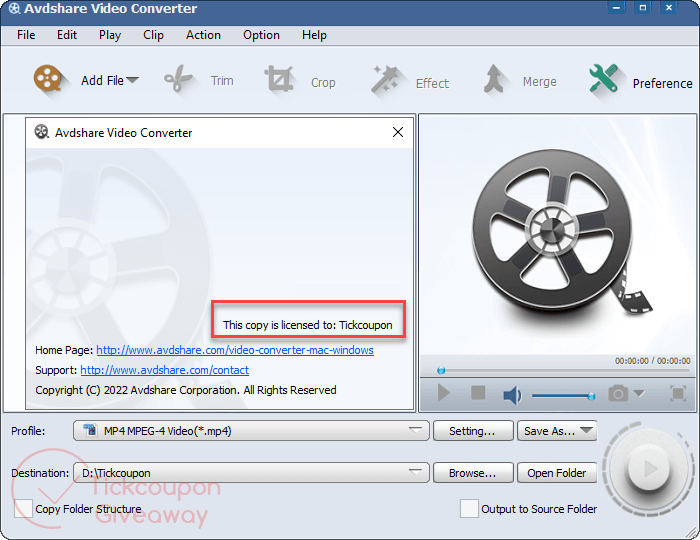Open the Effect magic wand tool

(384, 79)
